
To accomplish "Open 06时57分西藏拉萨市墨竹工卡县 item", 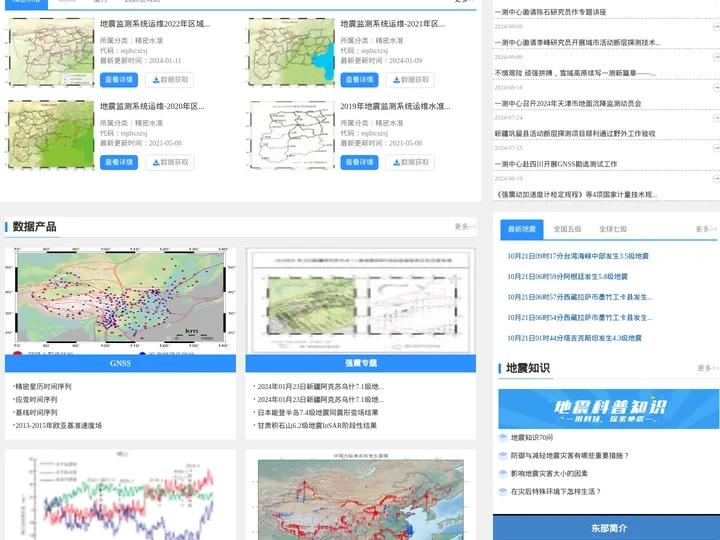I will (x=579, y=297).
